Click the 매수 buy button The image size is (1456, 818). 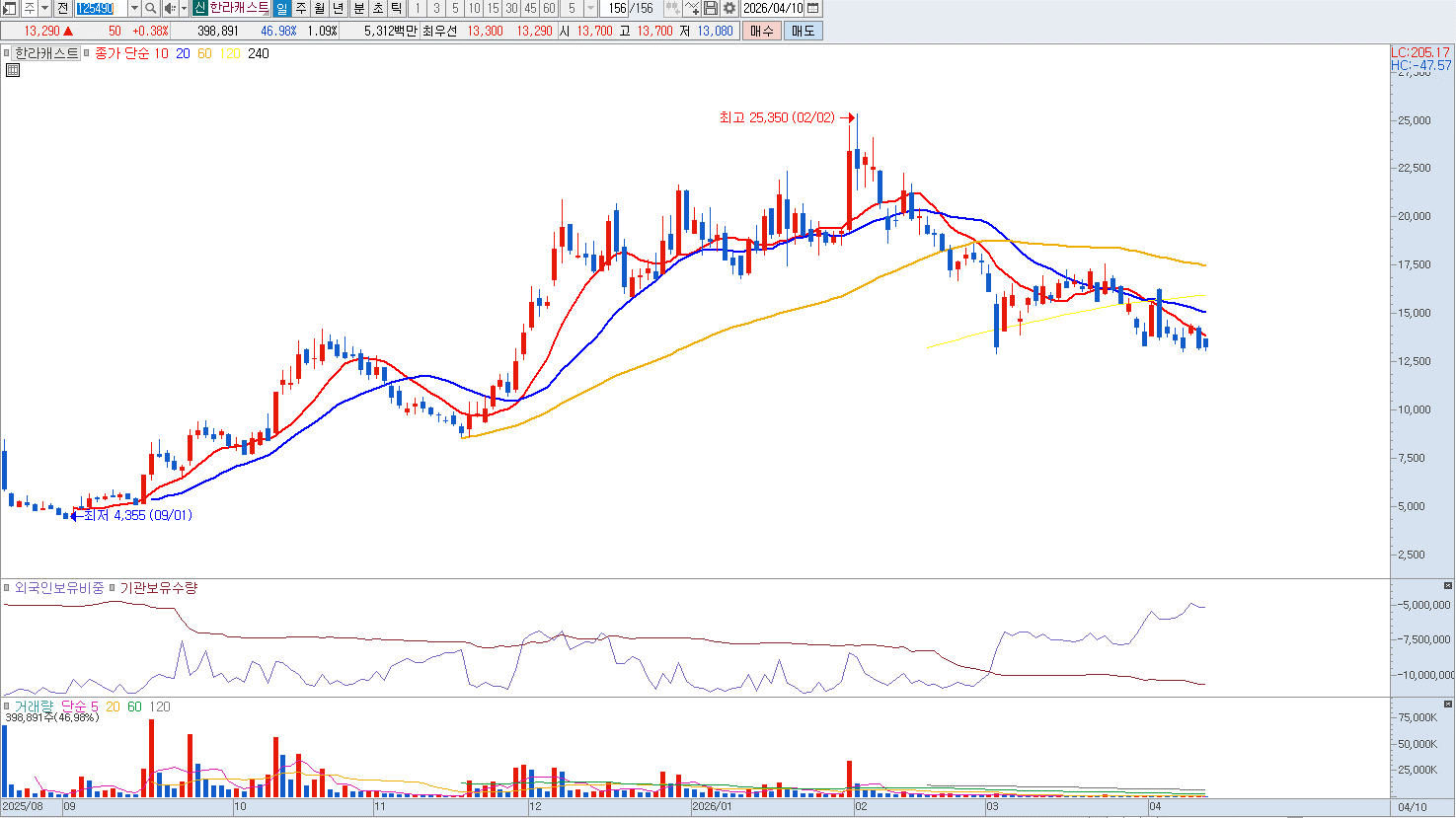click(x=762, y=31)
